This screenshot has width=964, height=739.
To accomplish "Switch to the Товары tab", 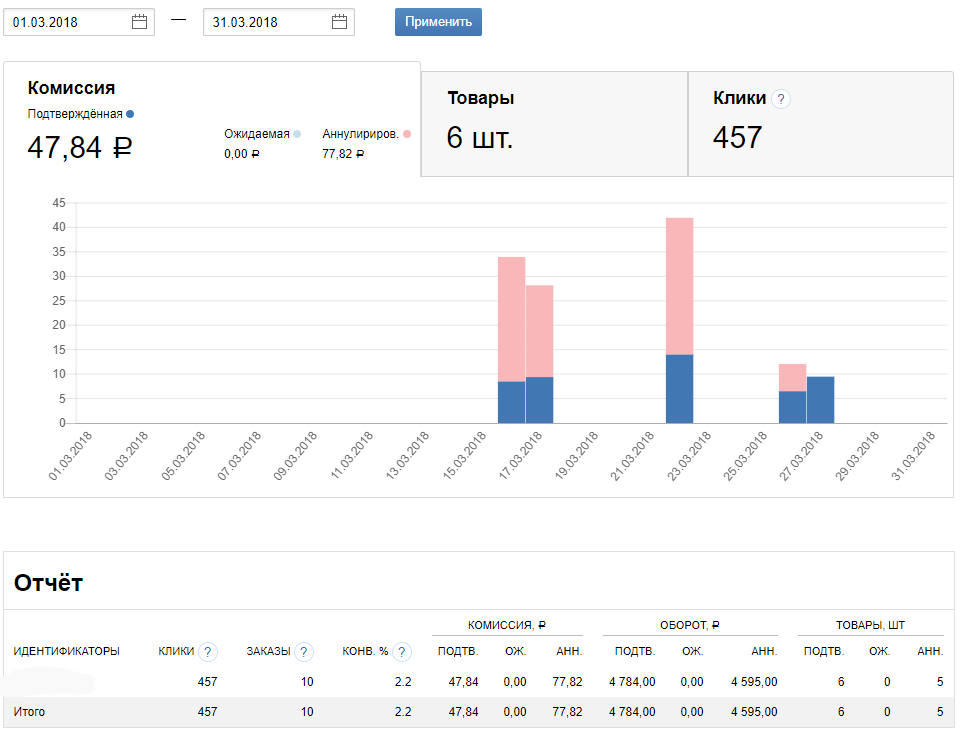I will pyautogui.click(x=554, y=124).
